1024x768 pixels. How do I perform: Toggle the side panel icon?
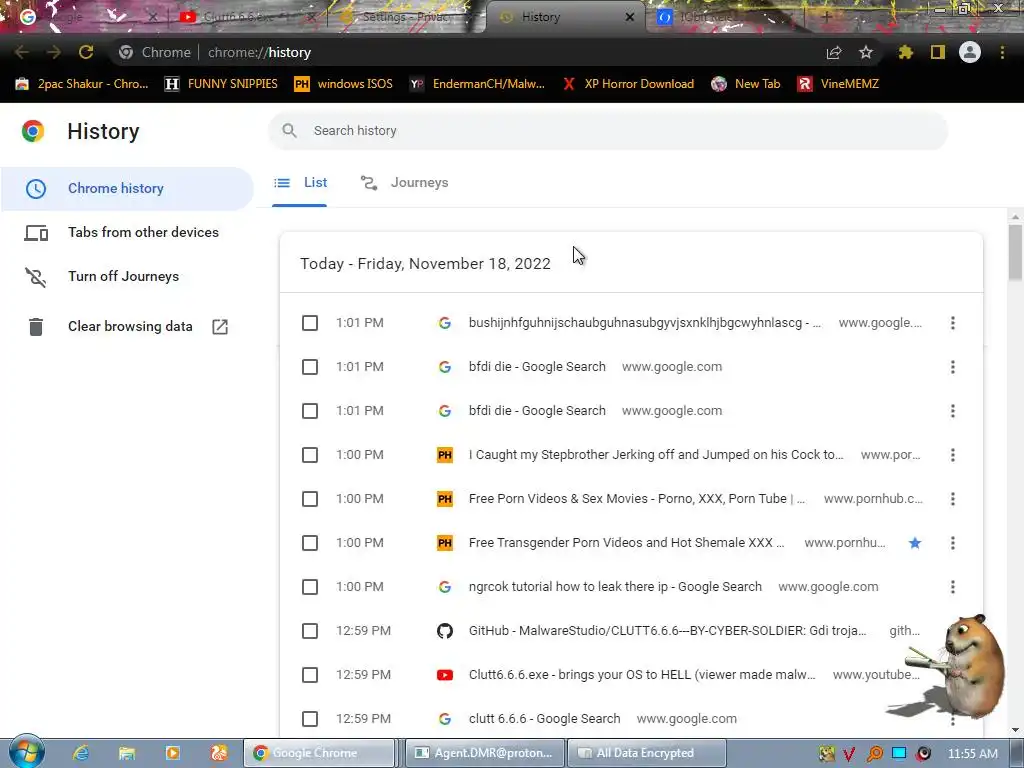click(x=938, y=52)
